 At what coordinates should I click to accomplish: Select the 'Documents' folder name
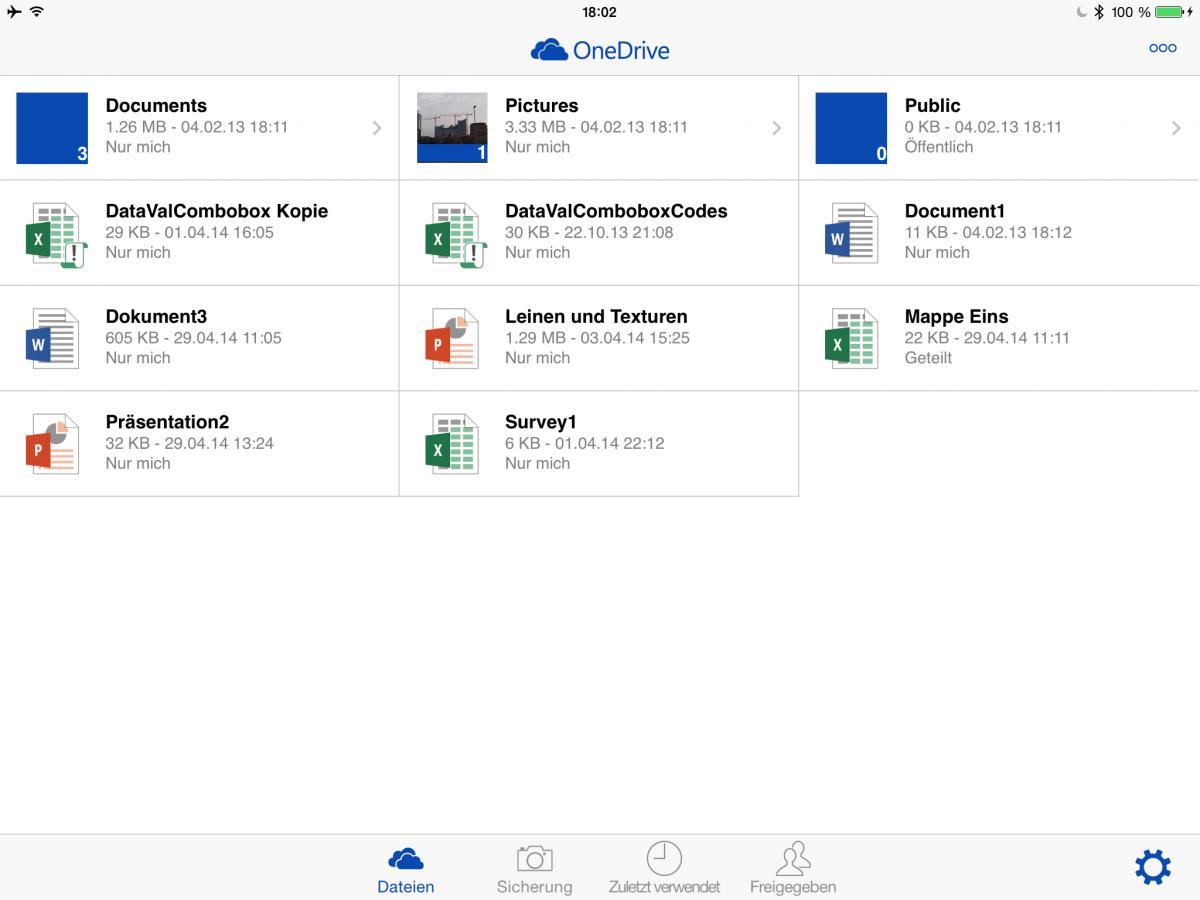[x=156, y=105]
